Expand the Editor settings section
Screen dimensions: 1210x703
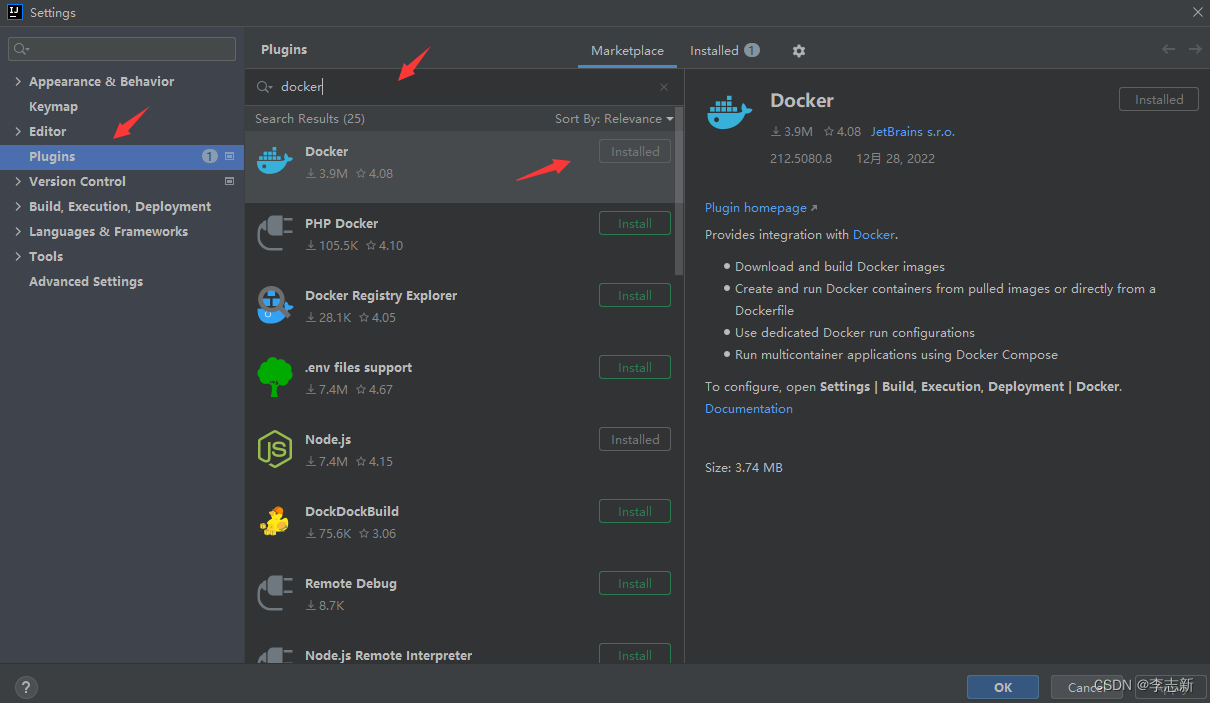click(x=18, y=132)
